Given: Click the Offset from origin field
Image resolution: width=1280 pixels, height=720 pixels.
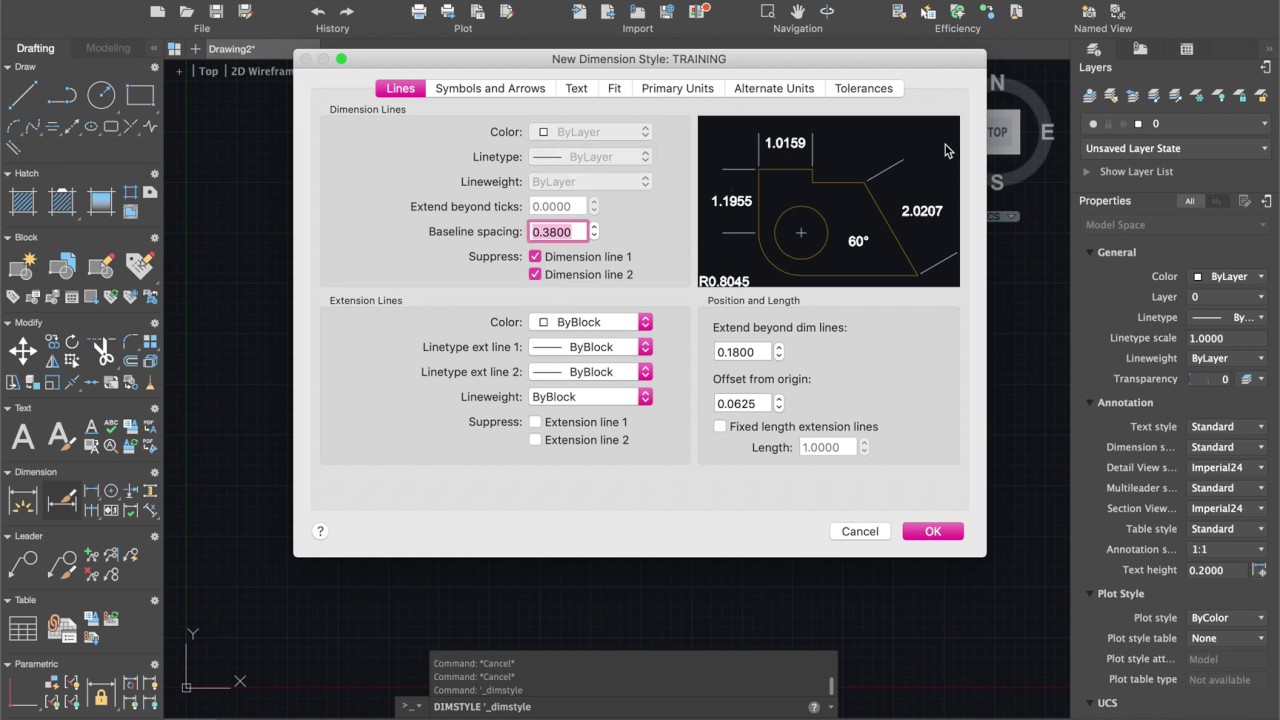Looking at the screenshot, I should click(x=743, y=403).
